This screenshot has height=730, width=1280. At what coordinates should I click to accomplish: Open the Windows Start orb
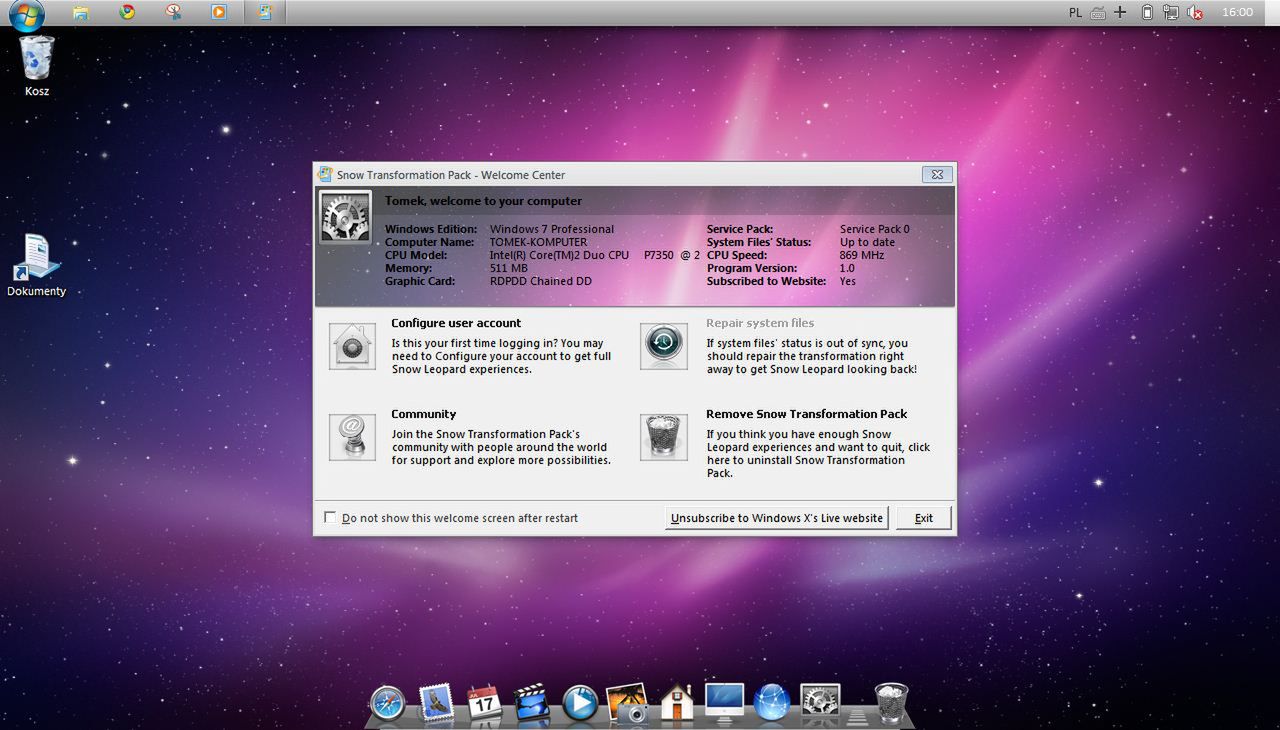coord(27,13)
